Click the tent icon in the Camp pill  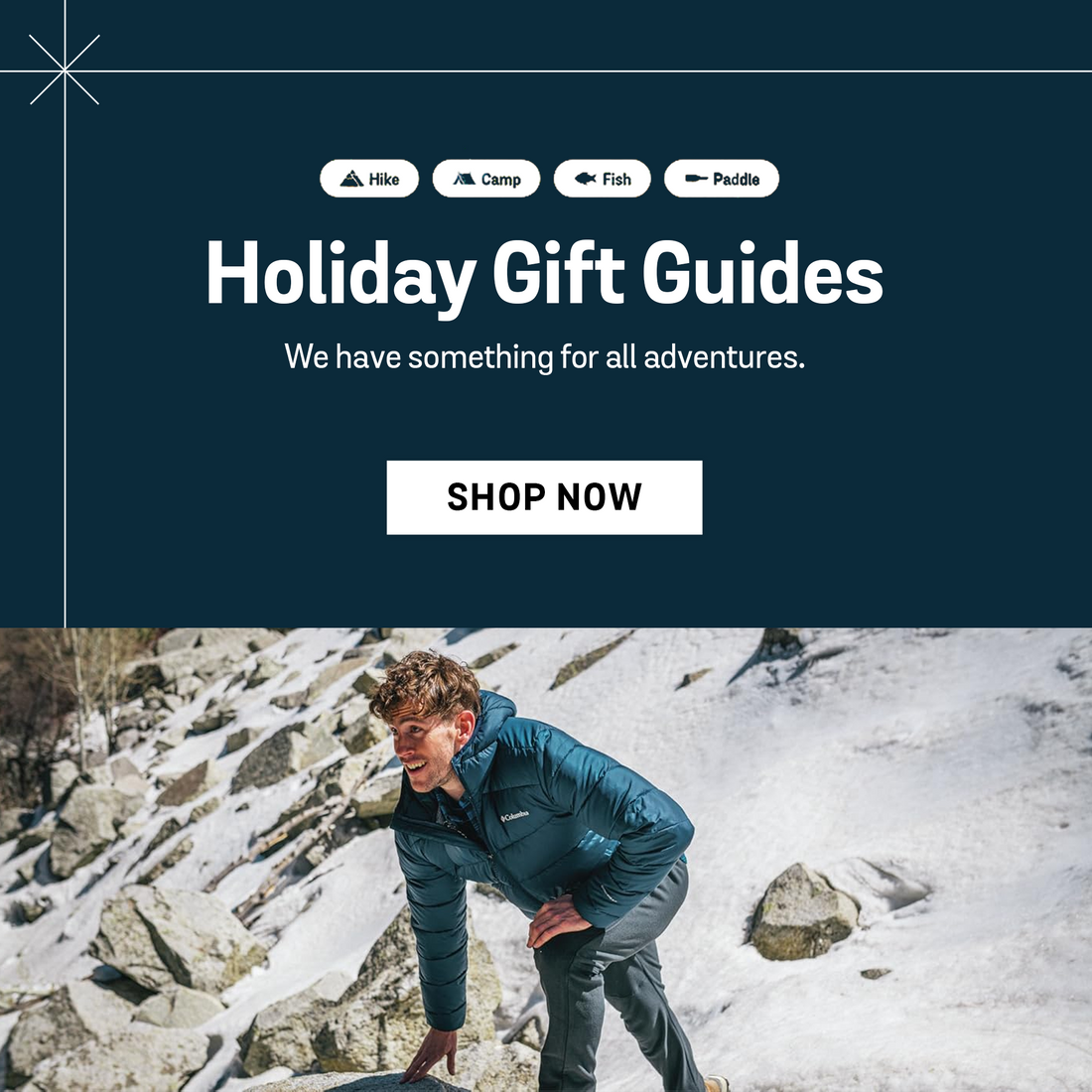pyautogui.click(x=464, y=179)
